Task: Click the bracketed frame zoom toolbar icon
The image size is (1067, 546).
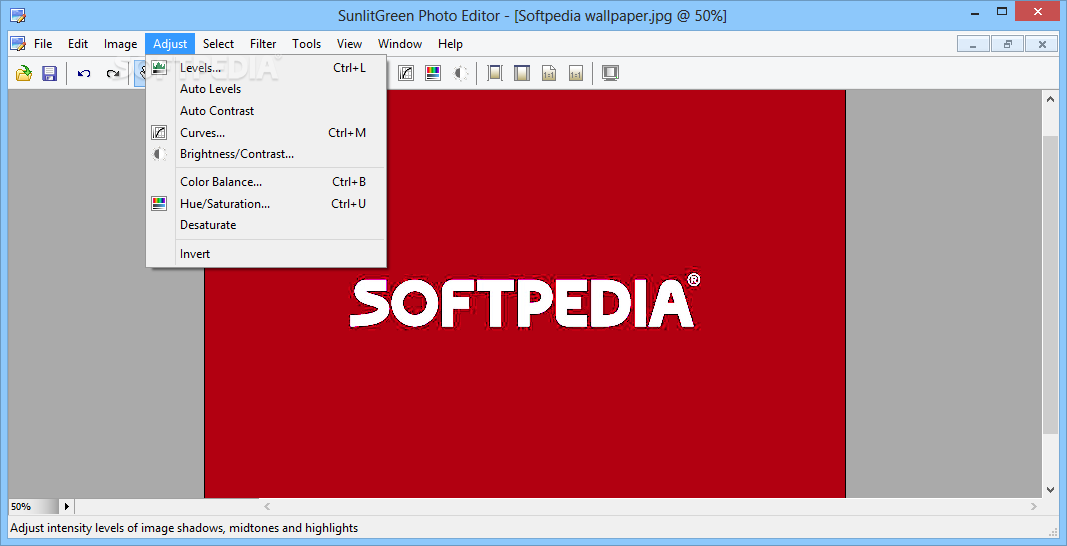Action: pos(495,73)
